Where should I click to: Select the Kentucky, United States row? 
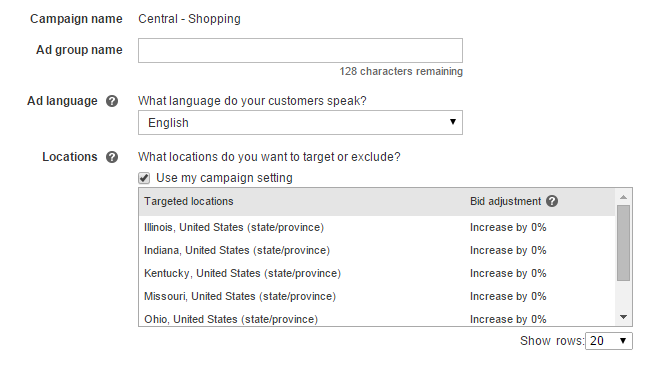point(377,273)
